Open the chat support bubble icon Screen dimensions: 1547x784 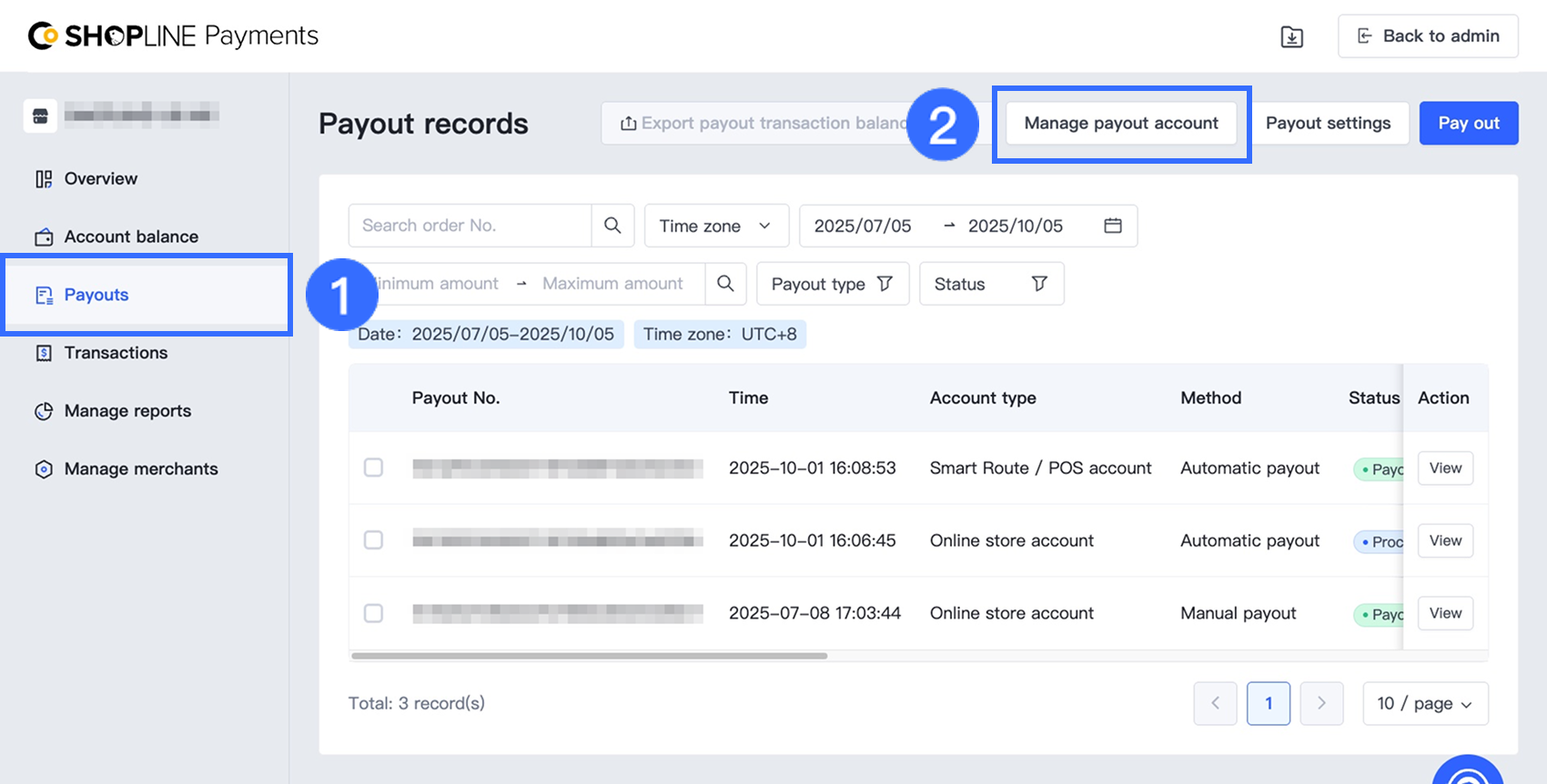(x=1468, y=773)
